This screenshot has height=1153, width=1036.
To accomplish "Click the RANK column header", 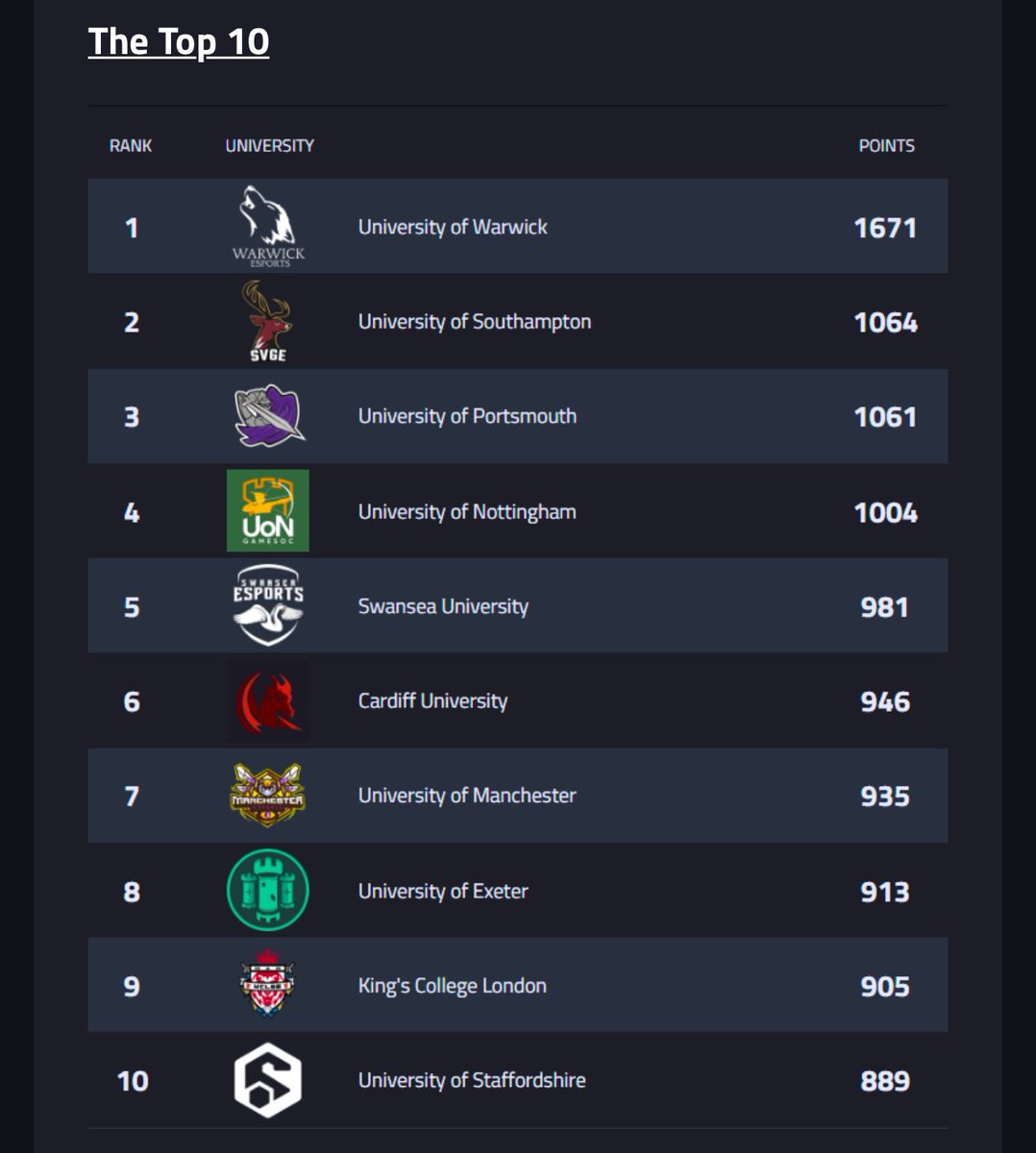I will pos(131,146).
